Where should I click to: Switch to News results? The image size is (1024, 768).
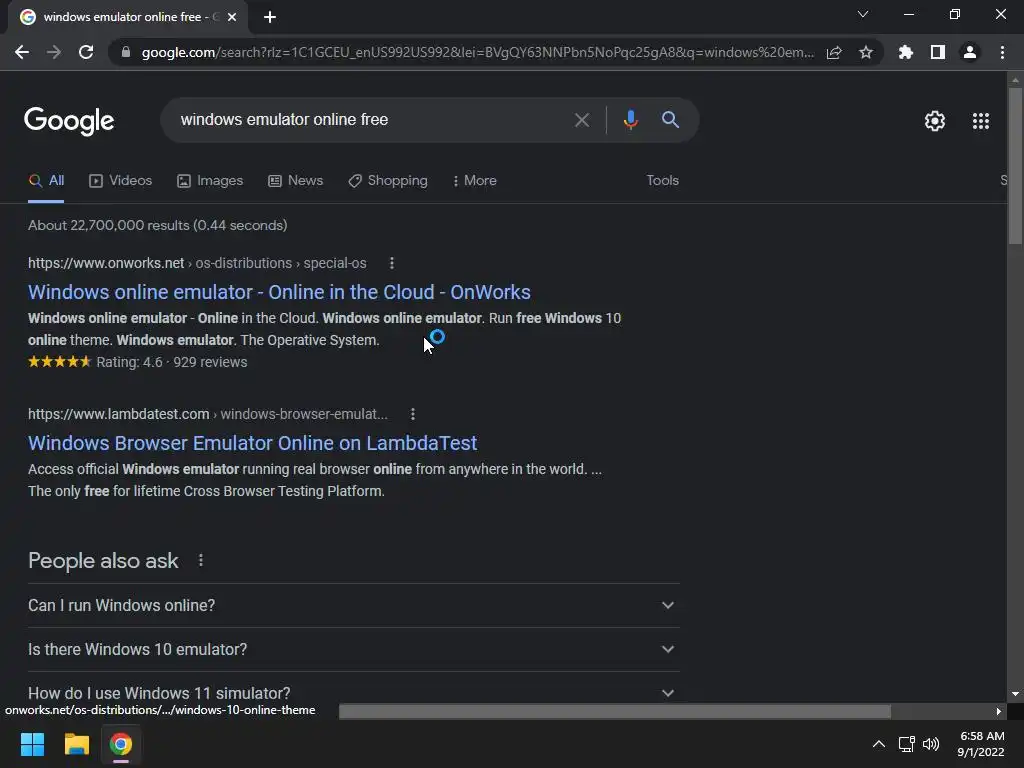296,181
